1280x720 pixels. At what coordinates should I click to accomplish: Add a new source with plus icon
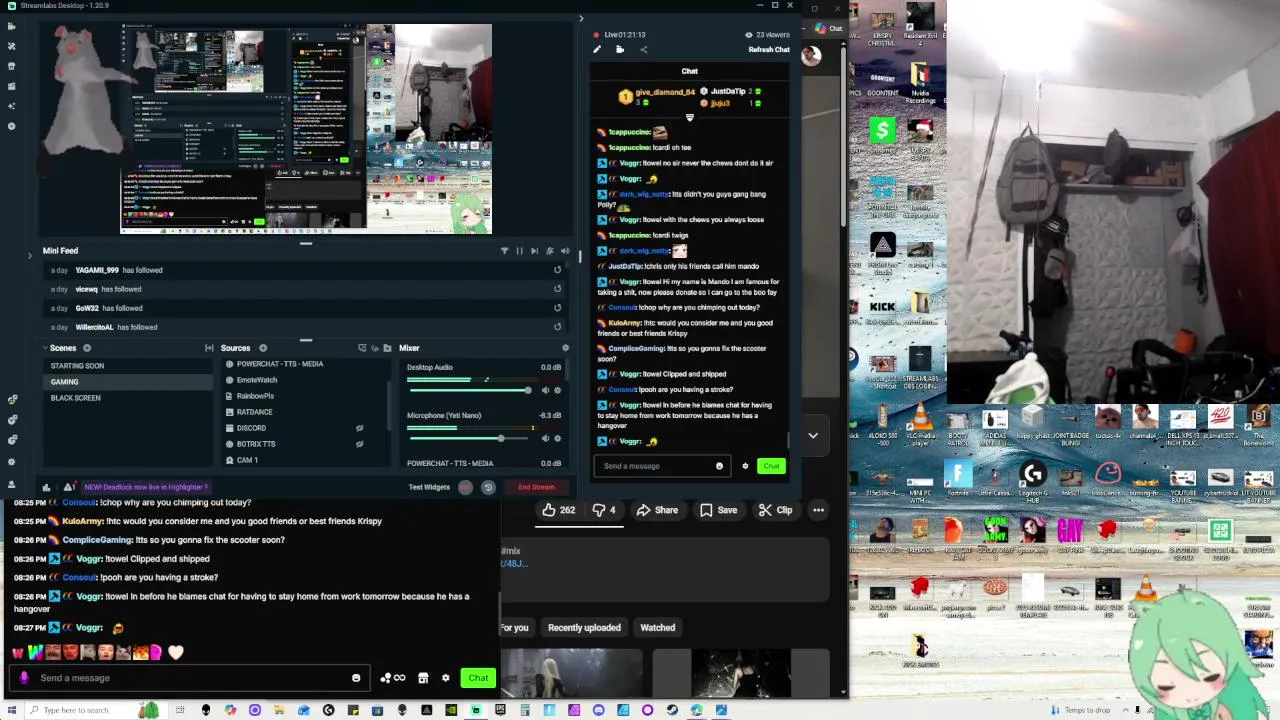(x=263, y=348)
